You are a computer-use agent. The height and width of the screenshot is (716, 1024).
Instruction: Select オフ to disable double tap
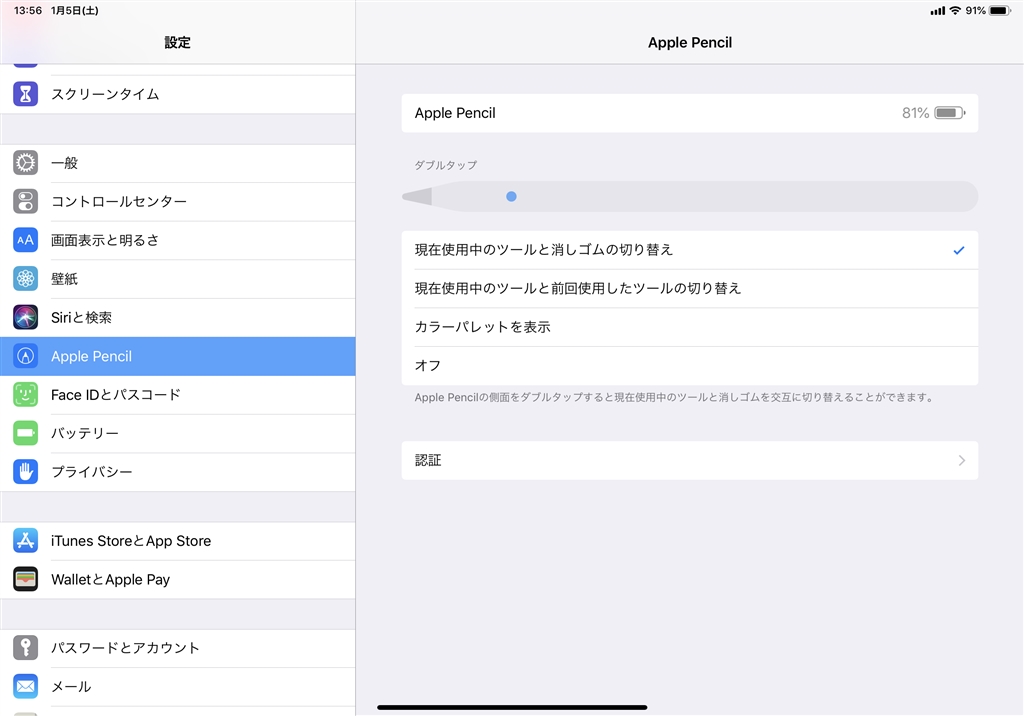click(690, 365)
